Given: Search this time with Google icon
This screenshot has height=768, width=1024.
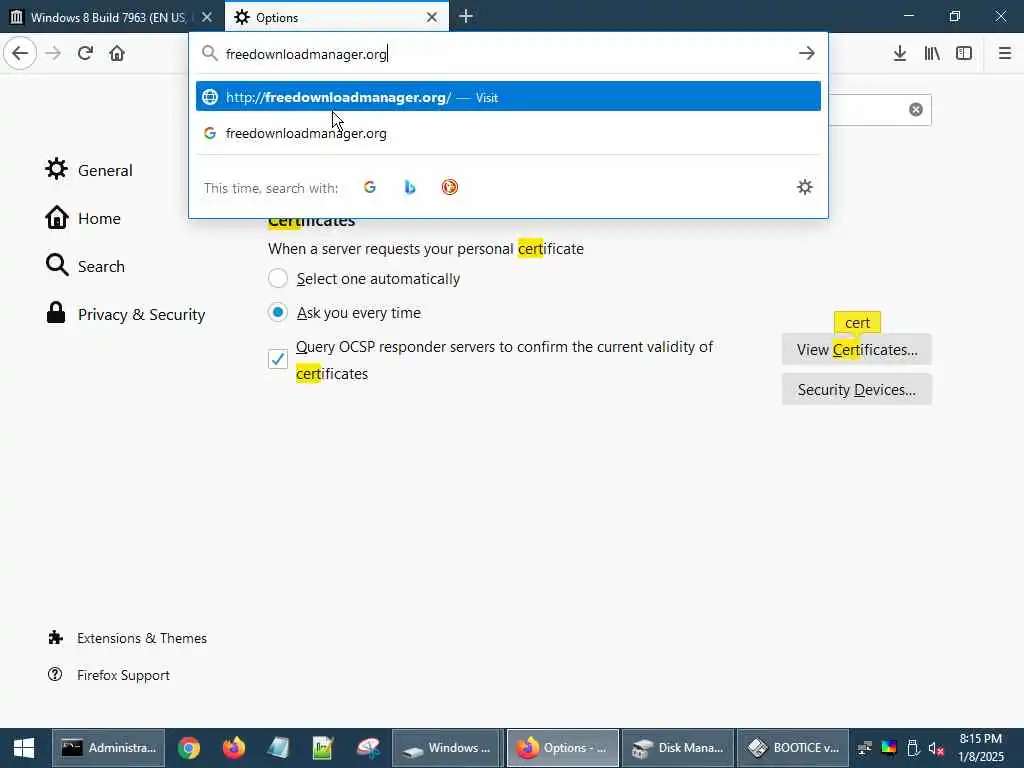Looking at the screenshot, I should 370,187.
